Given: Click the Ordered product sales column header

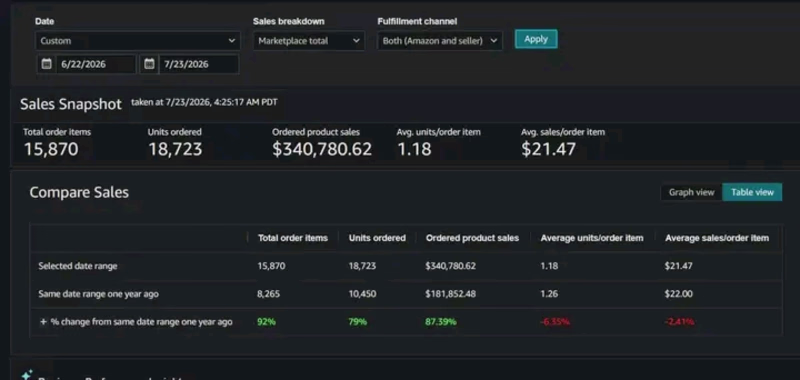Looking at the screenshot, I should pyautogui.click(x=472, y=238).
